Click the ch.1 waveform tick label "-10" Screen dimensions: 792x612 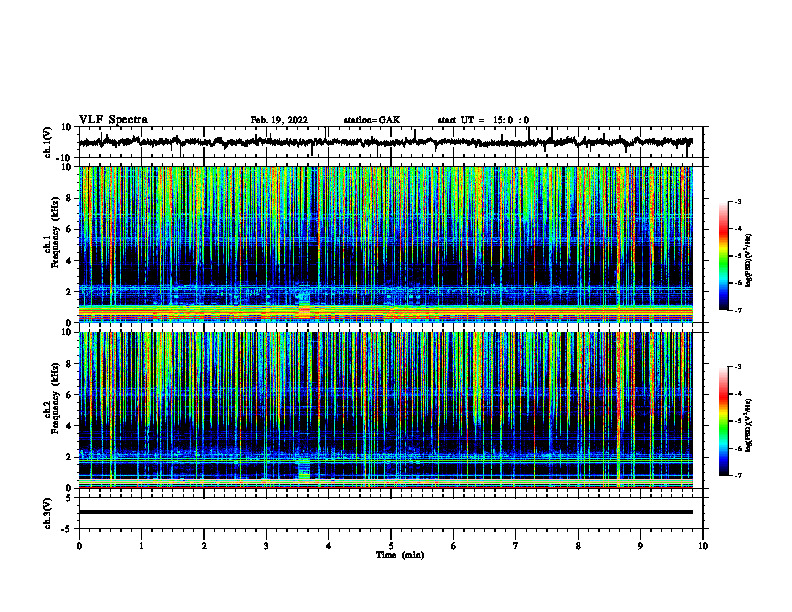click(65, 158)
